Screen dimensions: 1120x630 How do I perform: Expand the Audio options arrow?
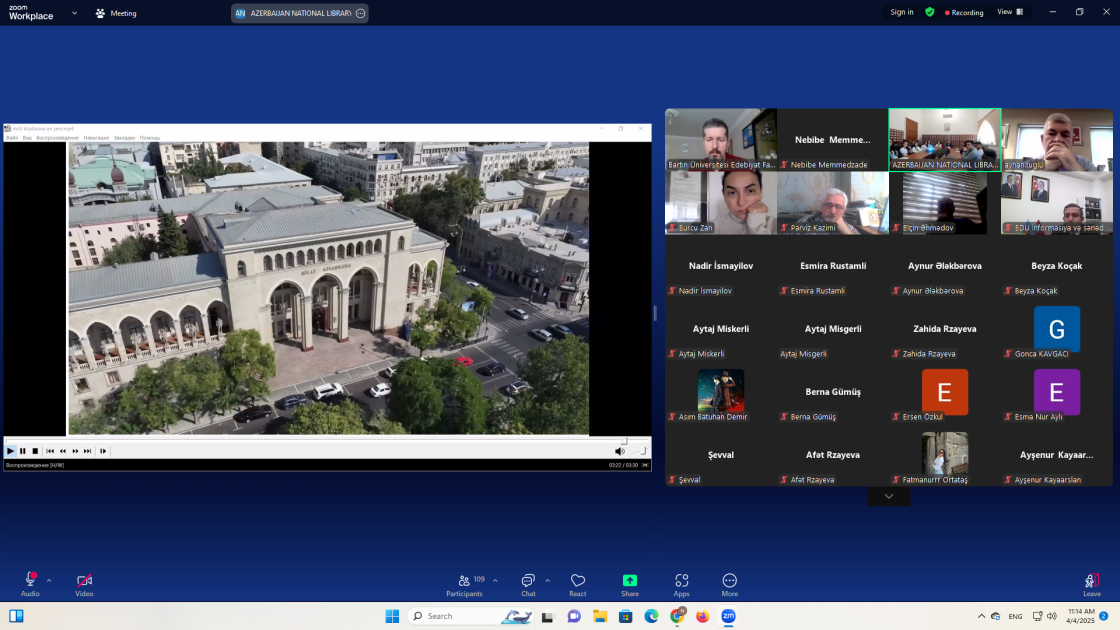[49, 581]
